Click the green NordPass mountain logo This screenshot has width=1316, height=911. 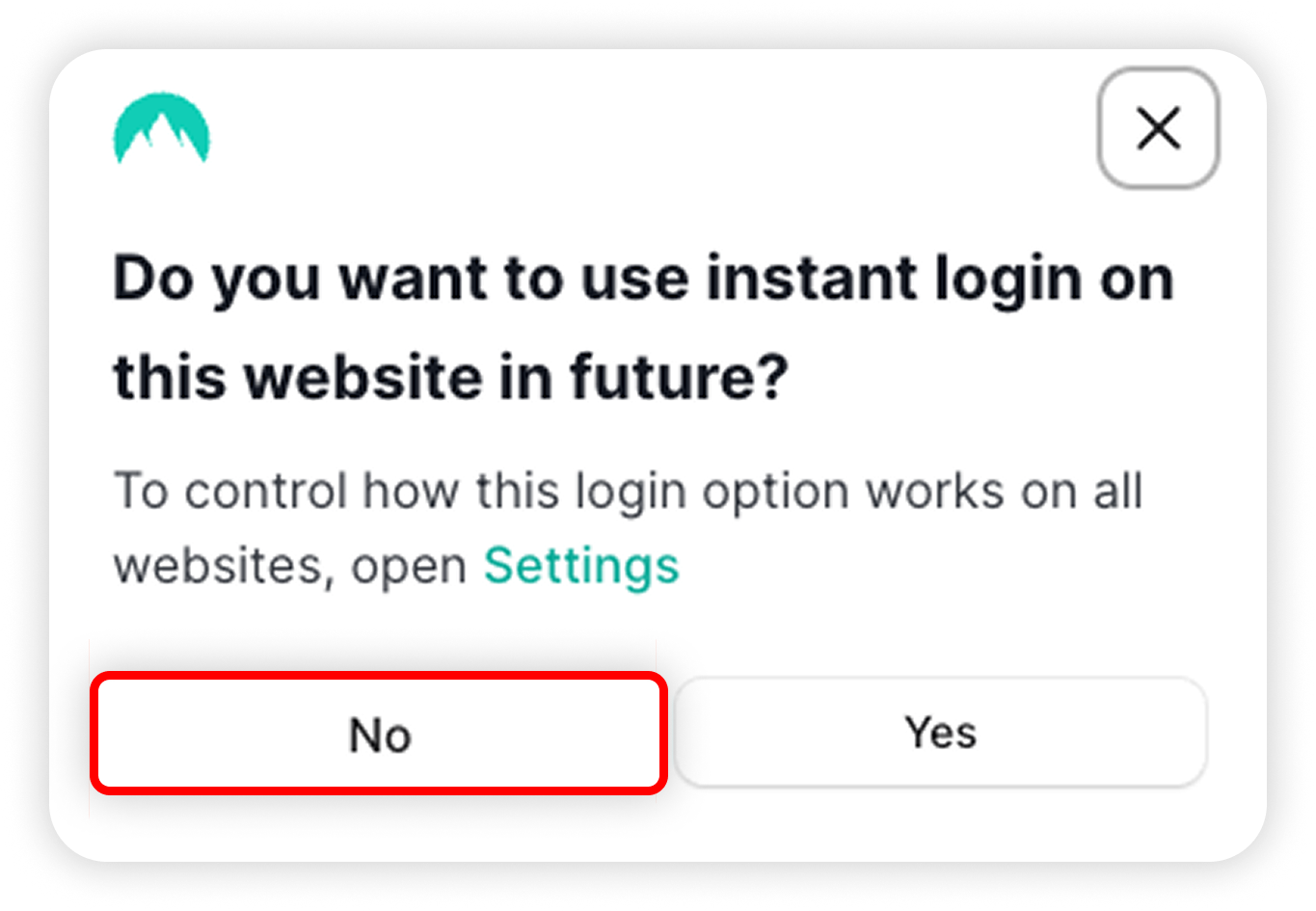pos(161,128)
